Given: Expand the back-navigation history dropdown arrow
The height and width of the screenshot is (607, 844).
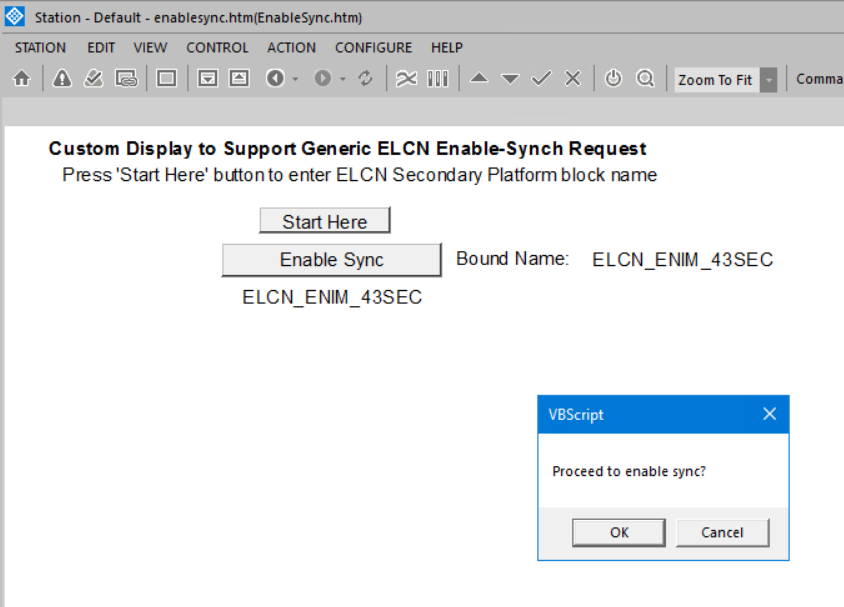Looking at the screenshot, I should point(293,78).
